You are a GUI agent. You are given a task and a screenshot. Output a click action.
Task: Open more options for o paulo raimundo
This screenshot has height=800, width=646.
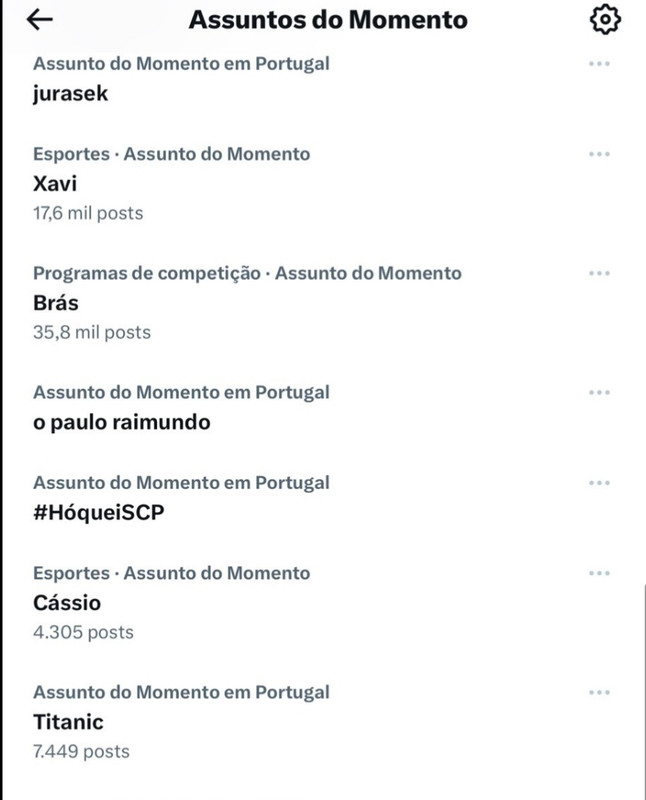(x=599, y=393)
